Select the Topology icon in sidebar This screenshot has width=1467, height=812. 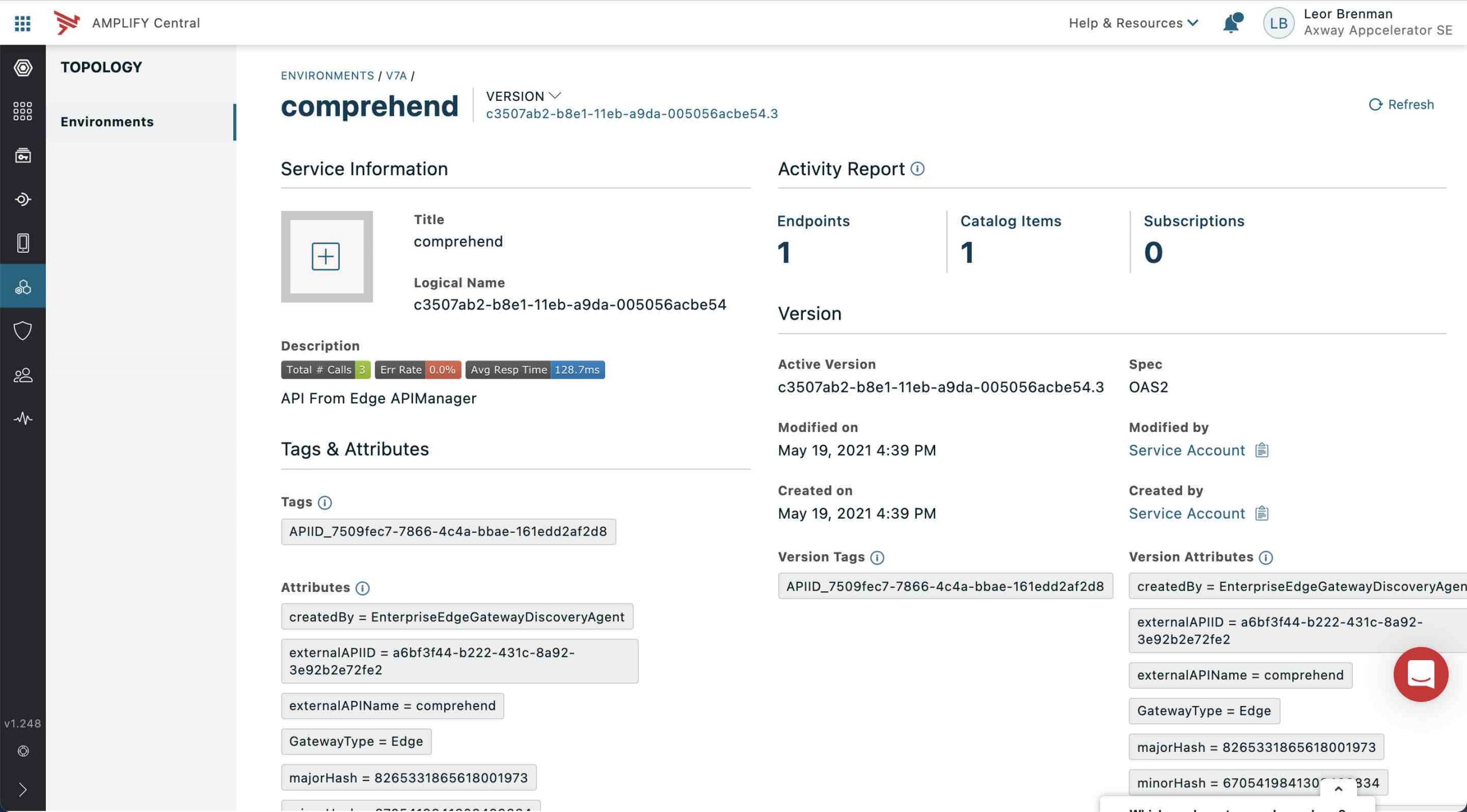(x=23, y=287)
